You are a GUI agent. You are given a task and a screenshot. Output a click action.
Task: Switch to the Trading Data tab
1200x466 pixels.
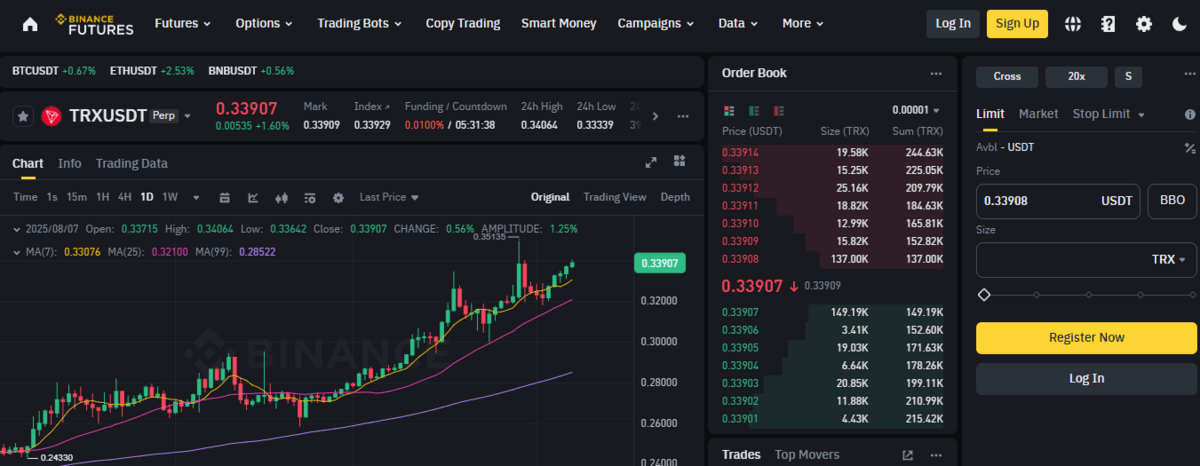132,163
